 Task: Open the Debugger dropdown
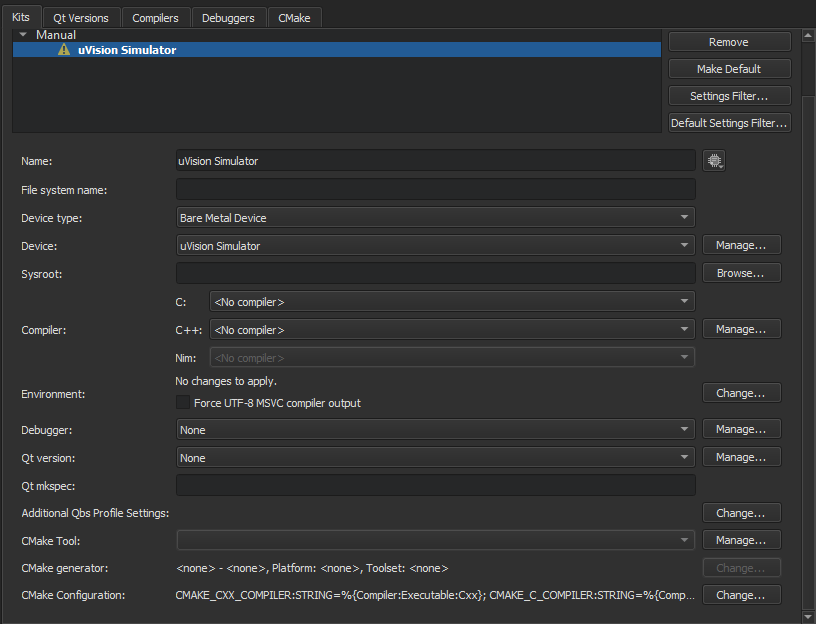435,428
